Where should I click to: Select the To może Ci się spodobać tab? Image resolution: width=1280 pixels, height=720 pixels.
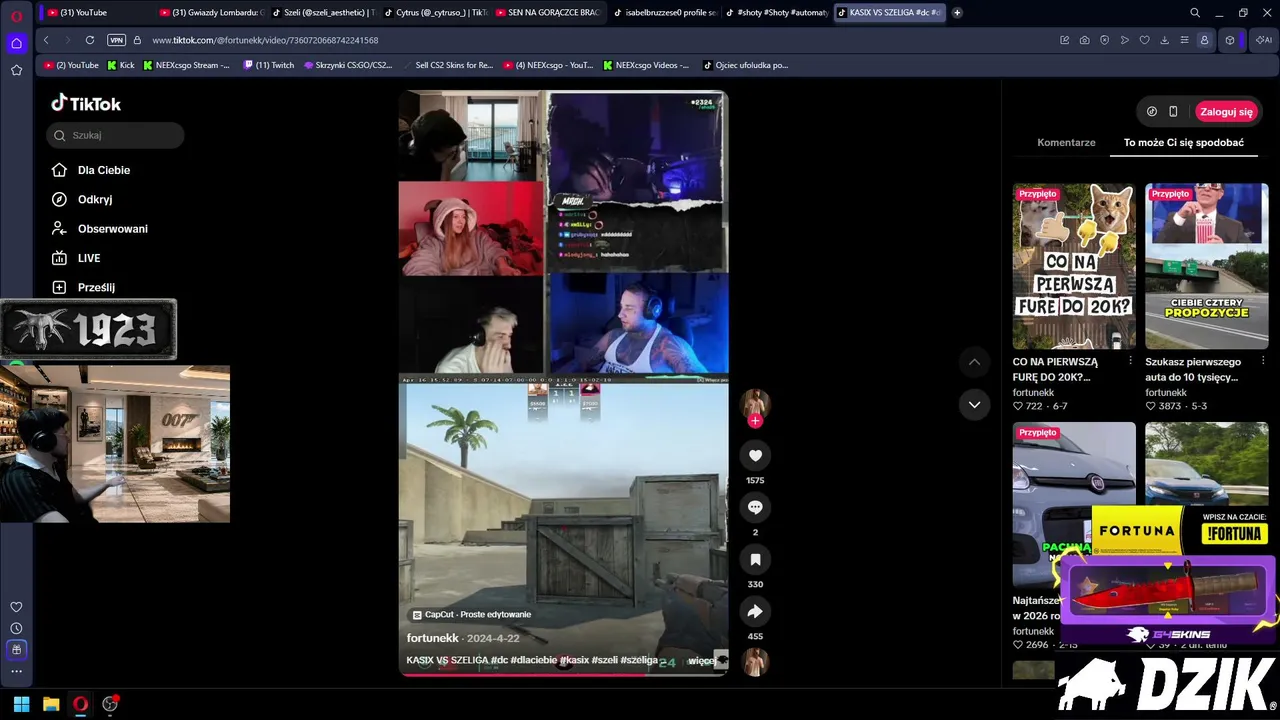(x=1184, y=143)
